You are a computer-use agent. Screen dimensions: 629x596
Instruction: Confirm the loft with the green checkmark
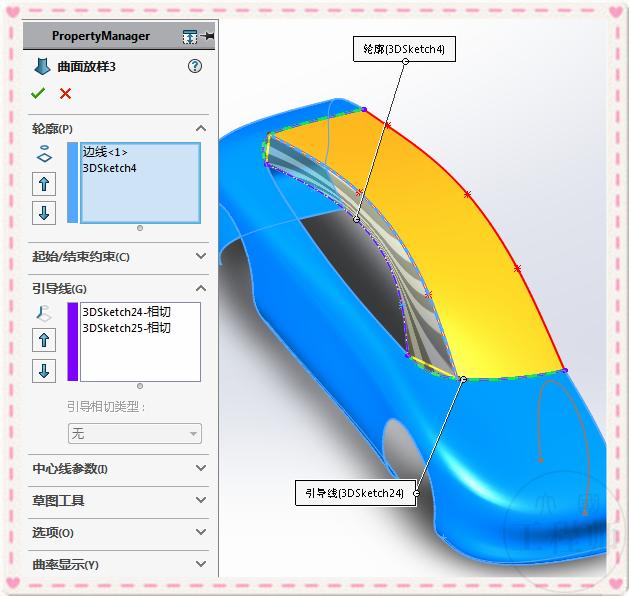point(38,93)
